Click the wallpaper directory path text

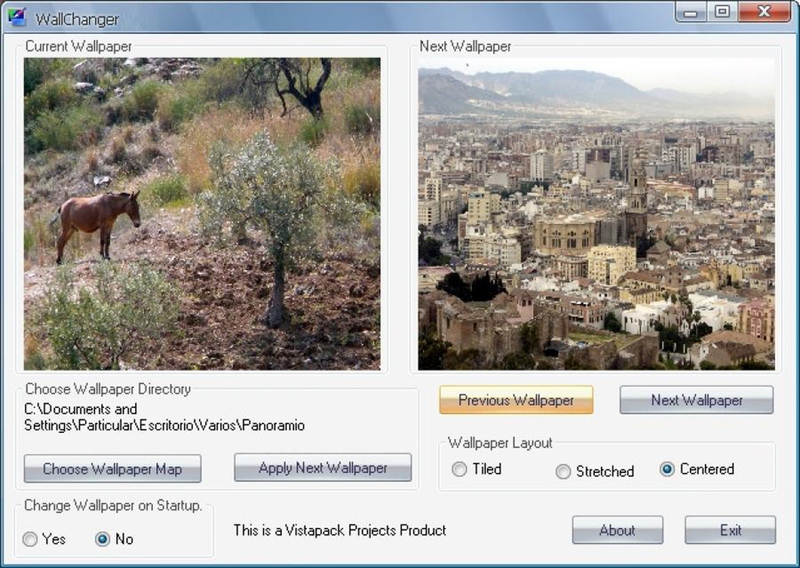[164, 417]
